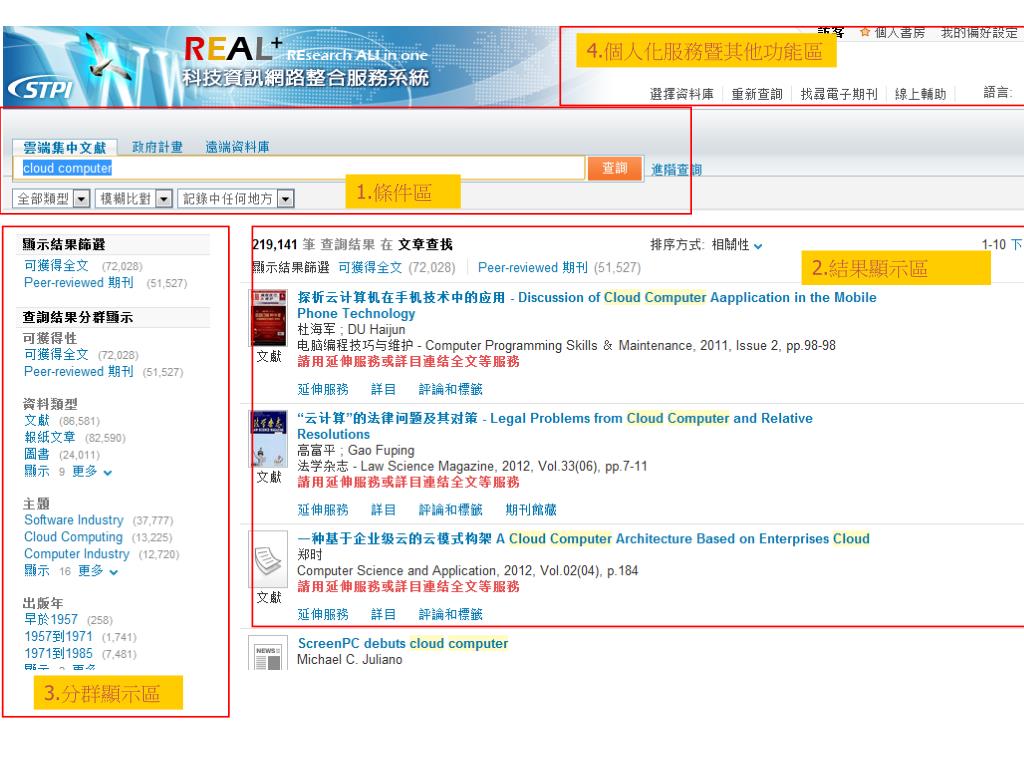The width and height of the screenshot is (1024, 768).
Task: Expand 更多 under 資料類型
Action: click(91, 472)
